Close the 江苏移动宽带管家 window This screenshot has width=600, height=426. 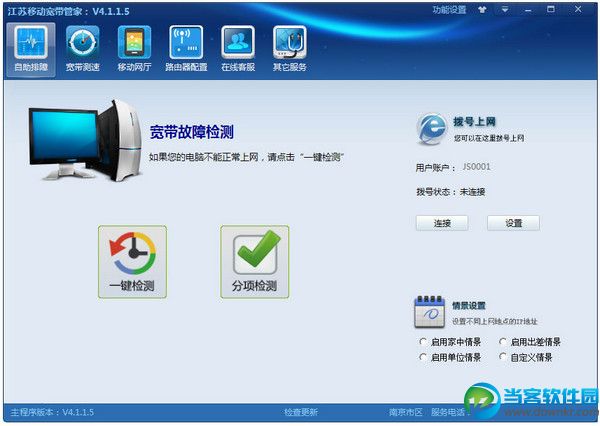578,9
